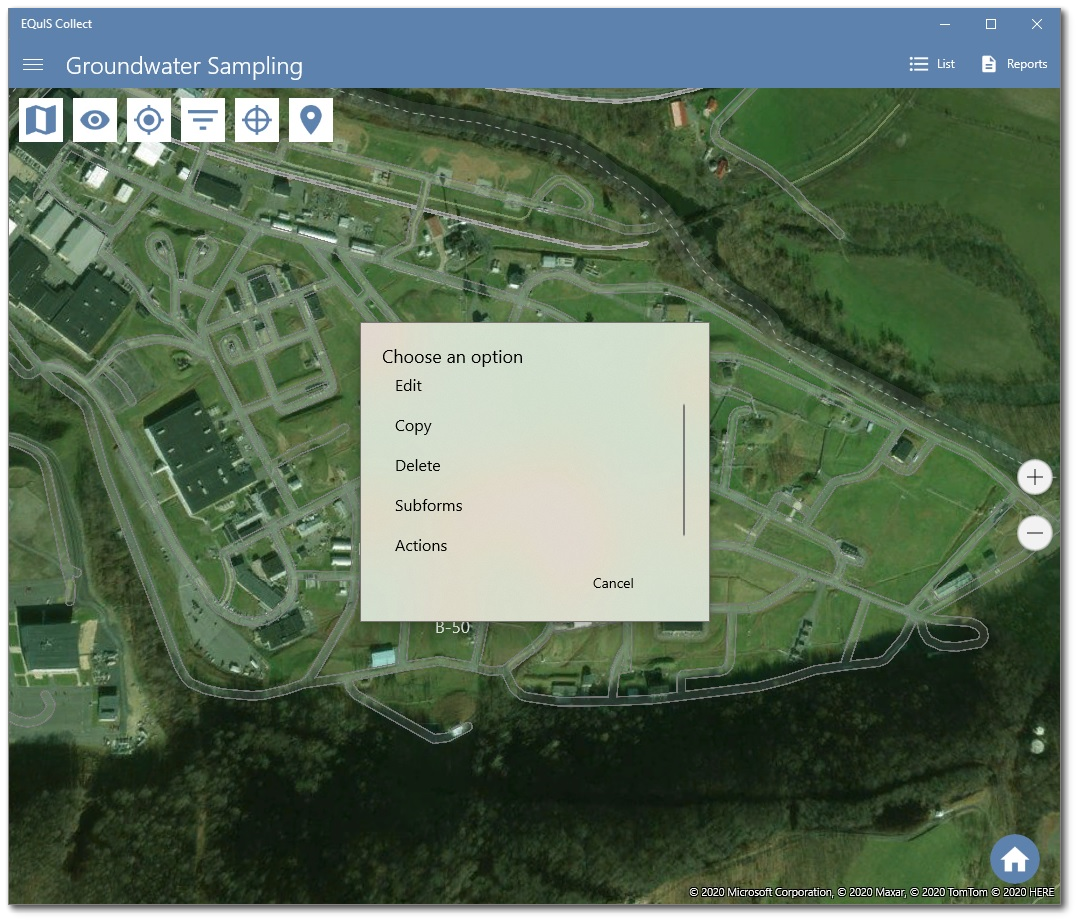Choose Edit from the options dialog
Image resolution: width=1077 pixels, height=921 pixels.
click(x=408, y=385)
